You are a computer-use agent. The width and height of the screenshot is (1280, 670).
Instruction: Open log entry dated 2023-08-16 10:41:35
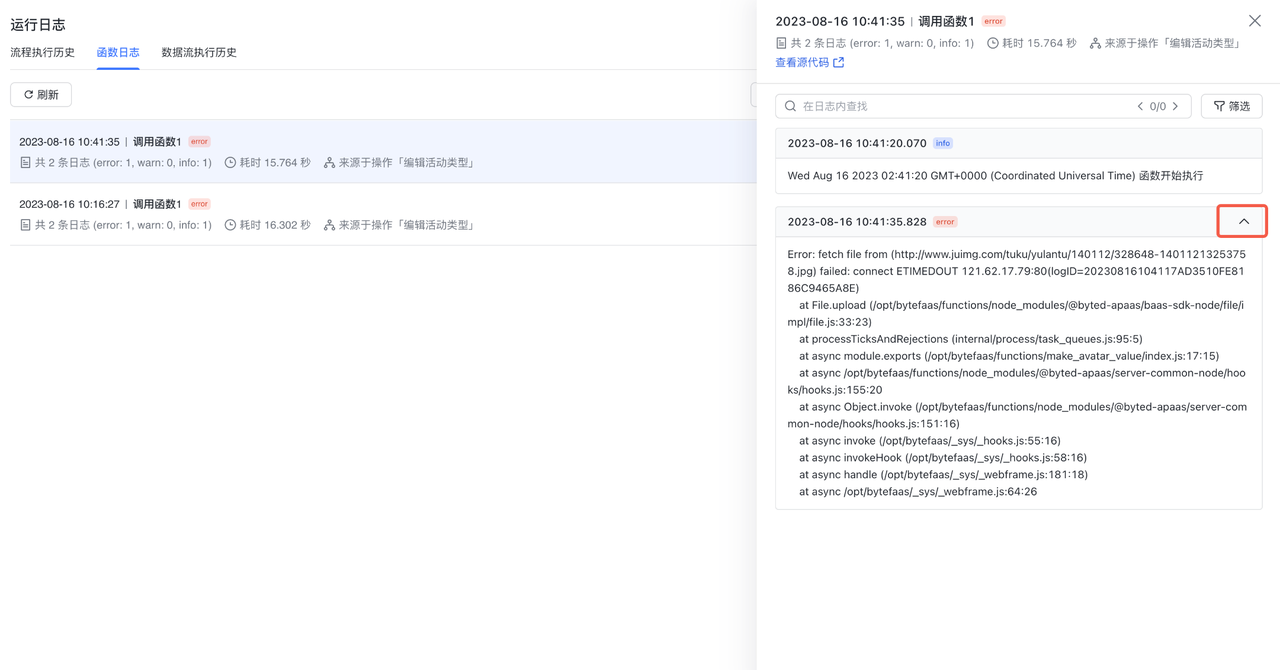[x=383, y=151]
